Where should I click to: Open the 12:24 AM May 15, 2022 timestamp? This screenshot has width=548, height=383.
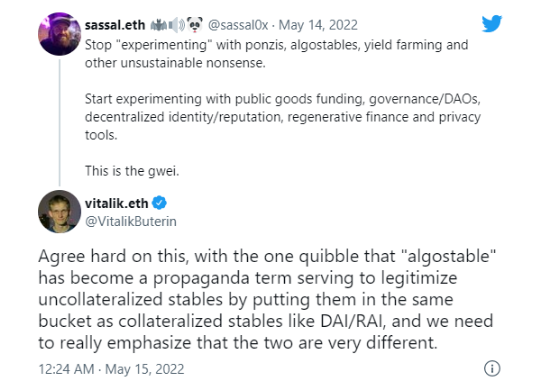(111, 369)
